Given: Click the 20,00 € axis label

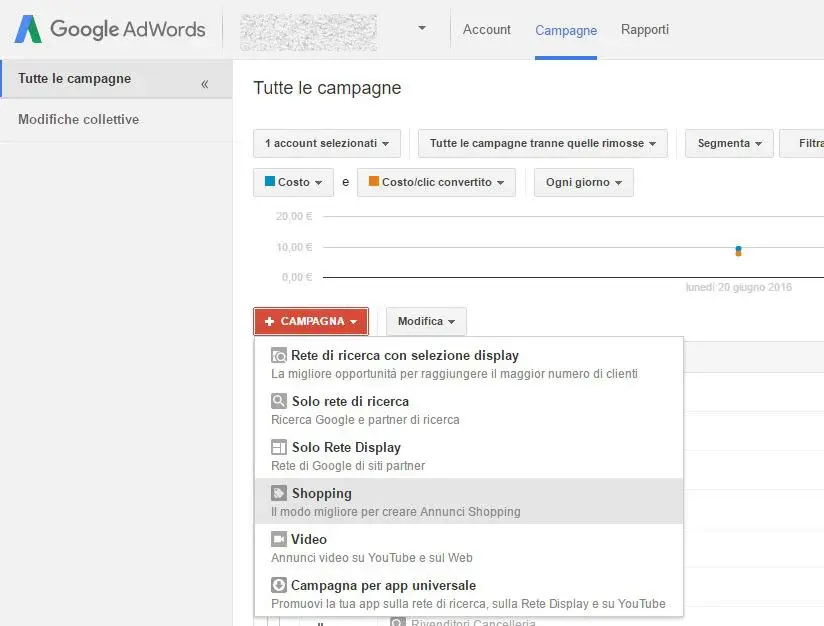Looking at the screenshot, I should (294, 216).
